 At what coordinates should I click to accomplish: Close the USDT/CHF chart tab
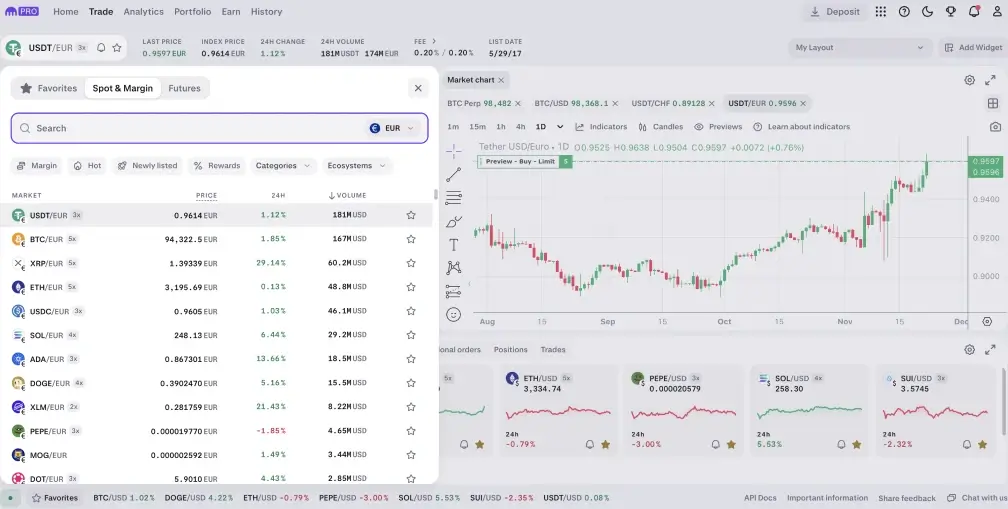(714, 103)
